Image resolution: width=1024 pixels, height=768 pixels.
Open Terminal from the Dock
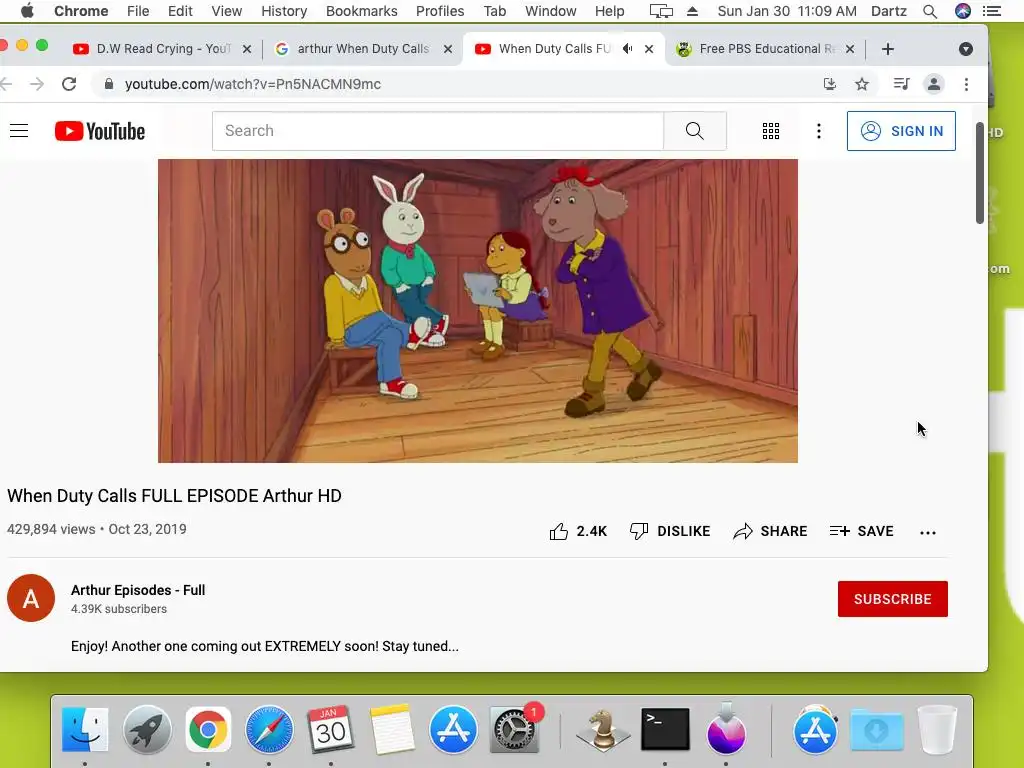665,729
